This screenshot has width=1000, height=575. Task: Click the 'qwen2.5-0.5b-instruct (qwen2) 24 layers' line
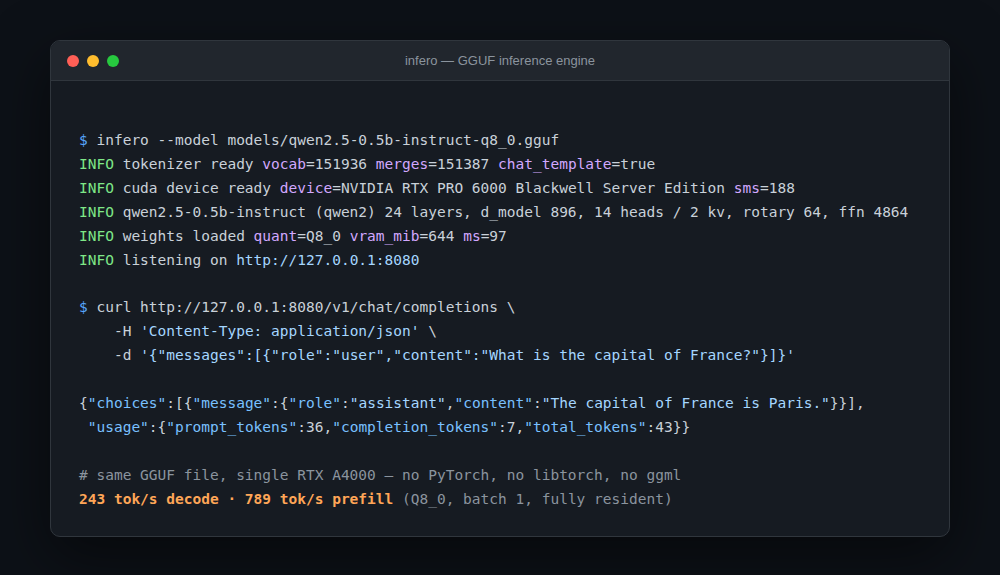pyautogui.click(x=493, y=212)
